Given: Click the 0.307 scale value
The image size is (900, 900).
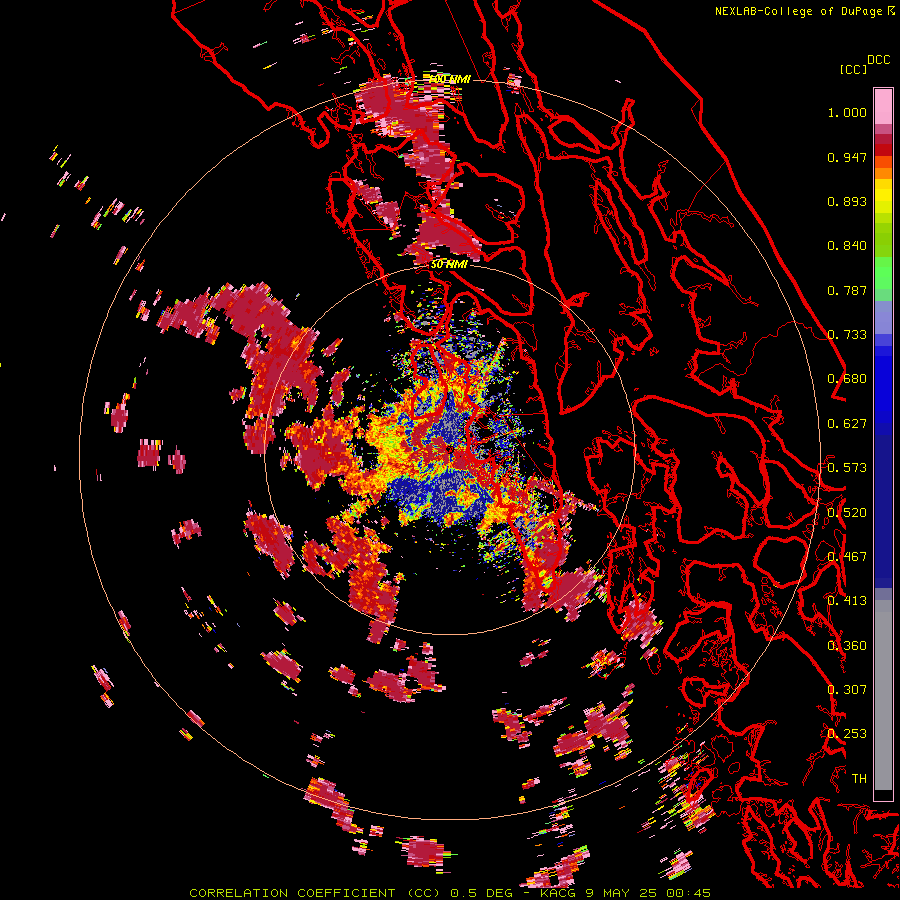Looking at the screenshot, I should (x=847, y=689).
